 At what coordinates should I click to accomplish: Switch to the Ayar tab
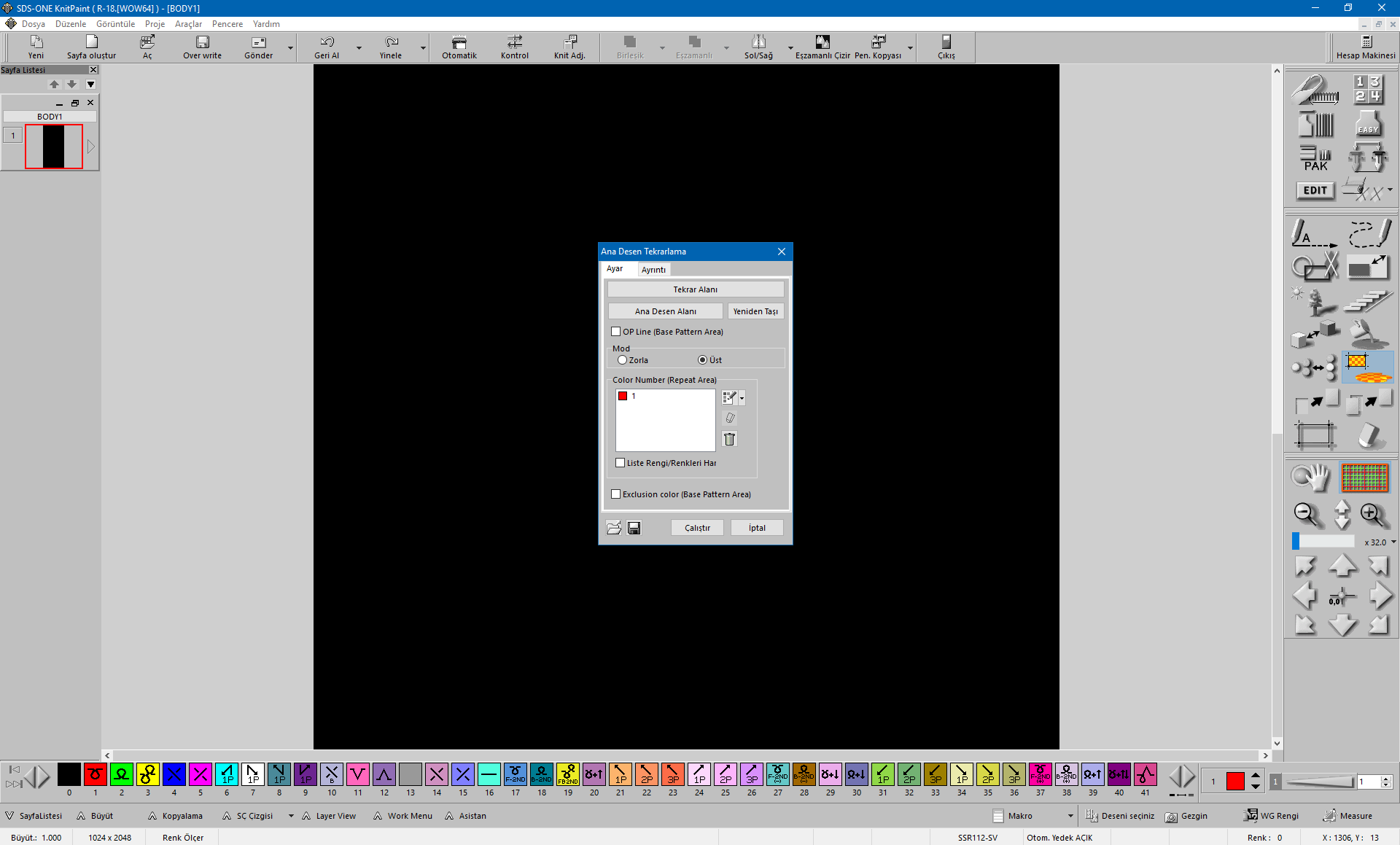click(615, 269)
